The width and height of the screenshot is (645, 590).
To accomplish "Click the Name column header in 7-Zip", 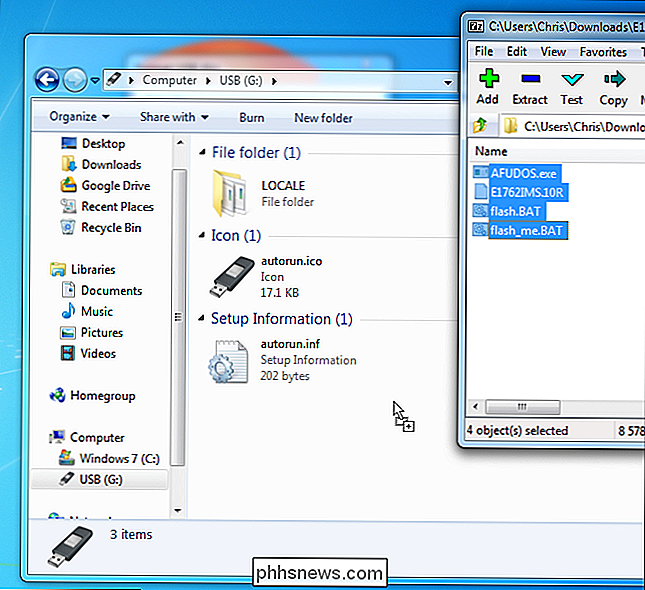I will (x=491, y=151).
